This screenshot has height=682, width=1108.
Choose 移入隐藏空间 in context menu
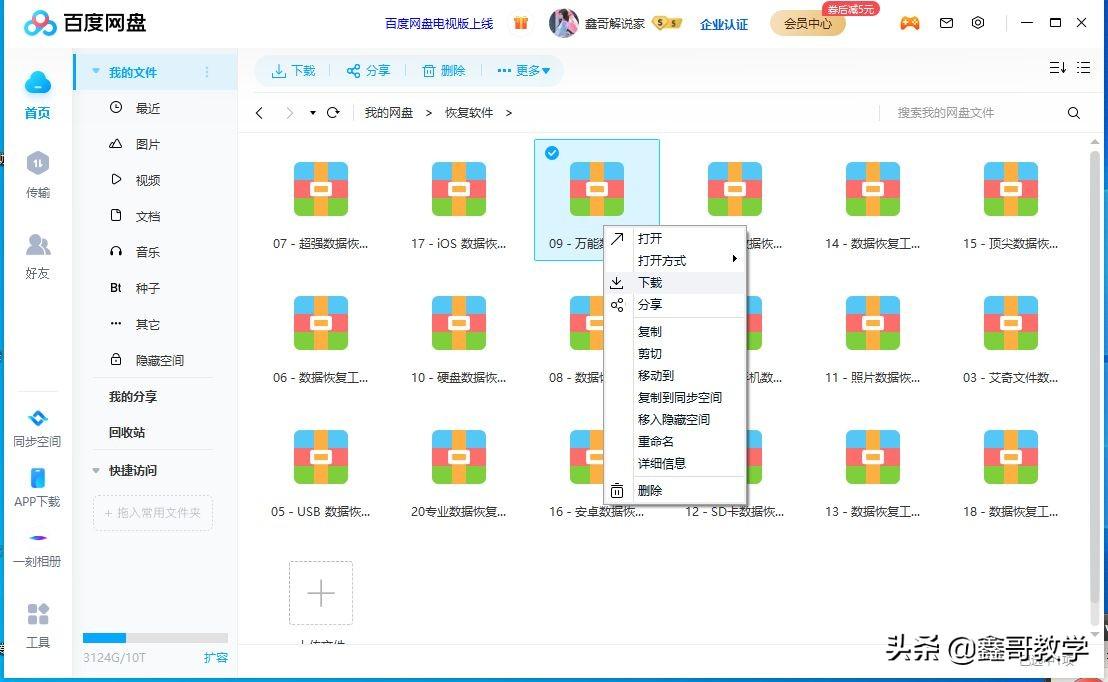(675, 419)
